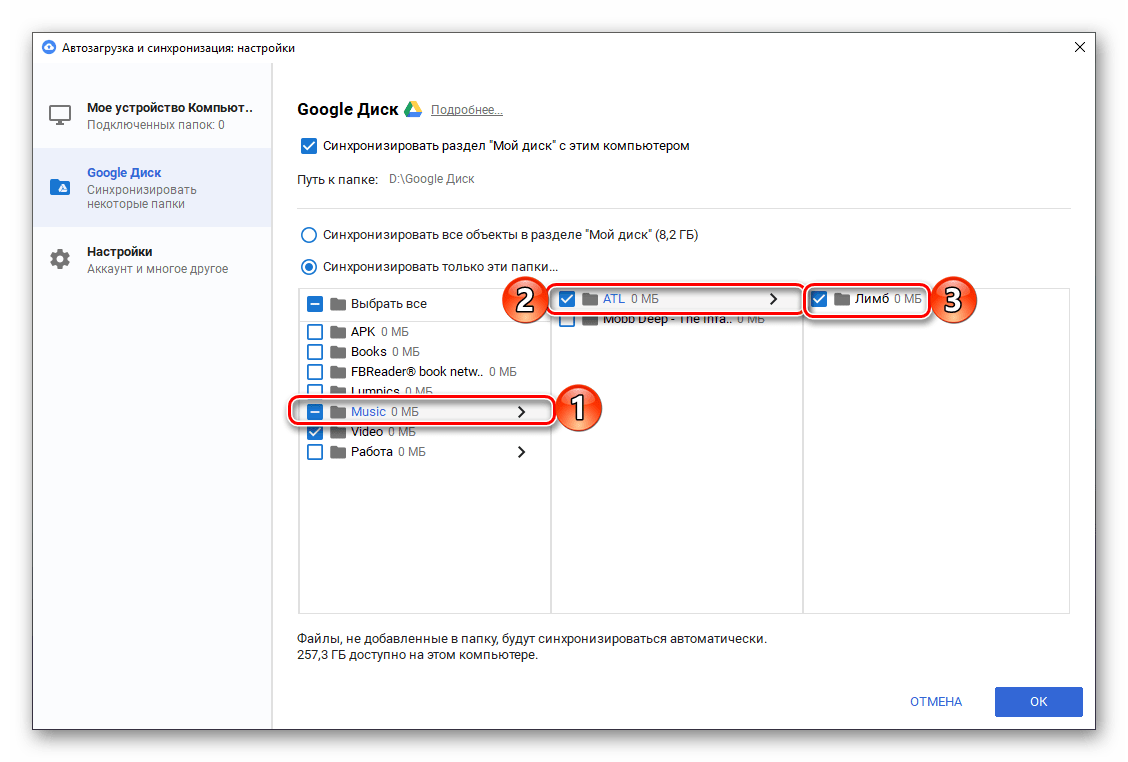Image resolution: width=1128 pixels, height=762 pixels.
Task: Toggle the Выбрать все checkbox
Action: point(315,304)
